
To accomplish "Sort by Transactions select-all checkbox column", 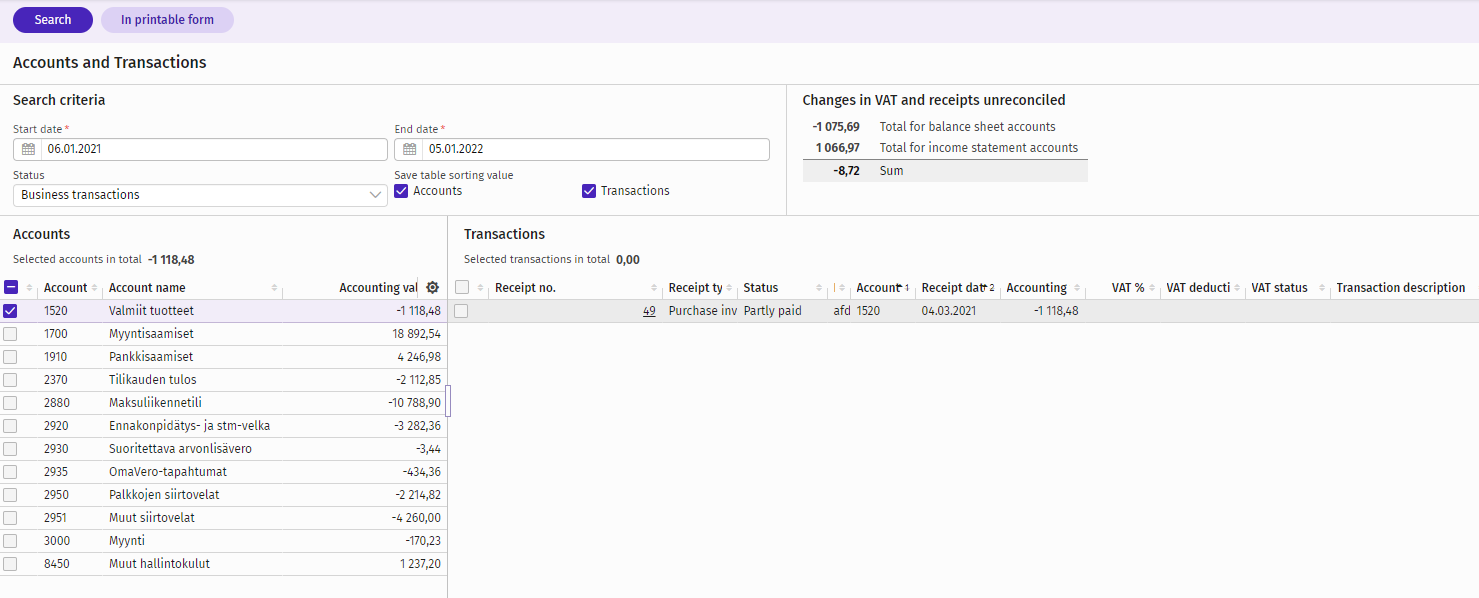I will (x=480, y=288).
